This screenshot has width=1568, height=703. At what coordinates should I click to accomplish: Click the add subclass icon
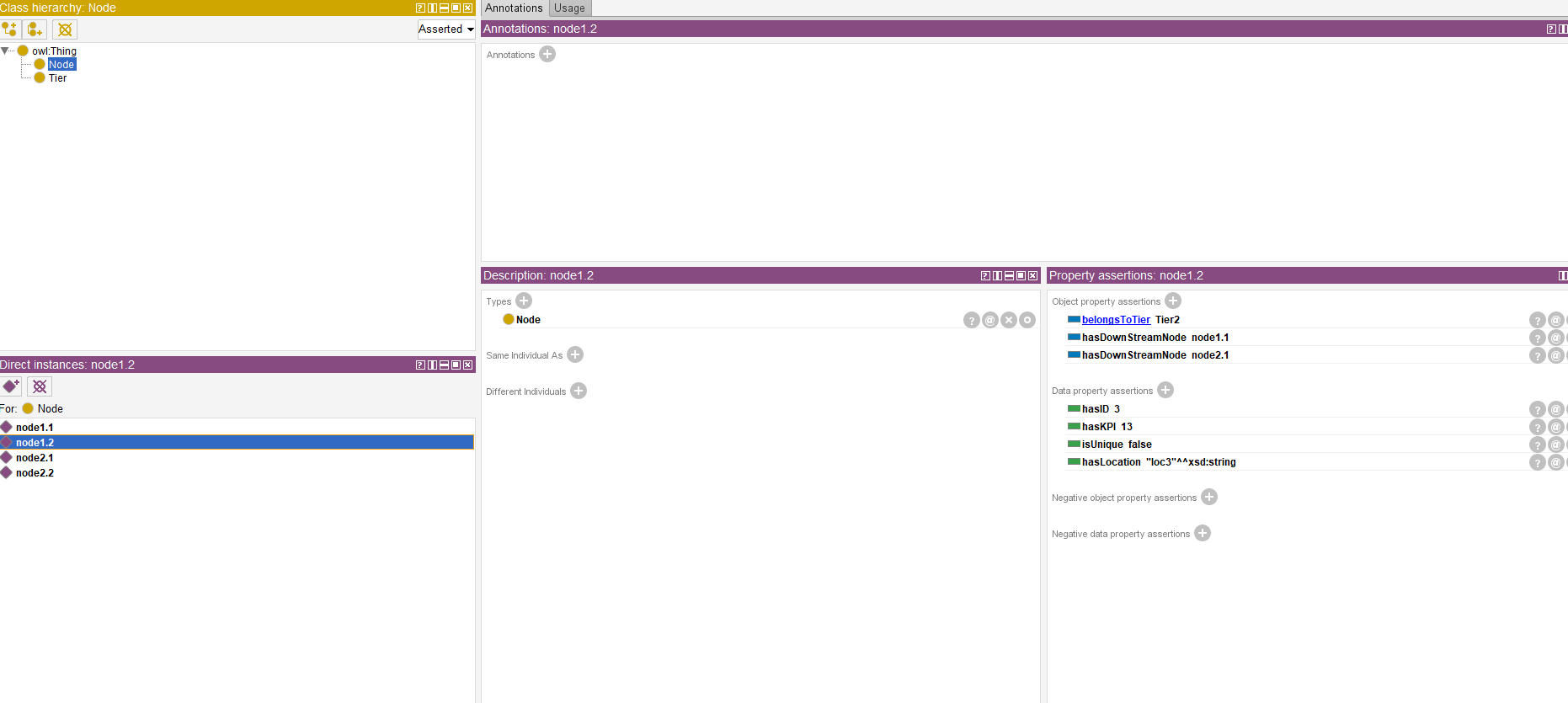(10, 29)
